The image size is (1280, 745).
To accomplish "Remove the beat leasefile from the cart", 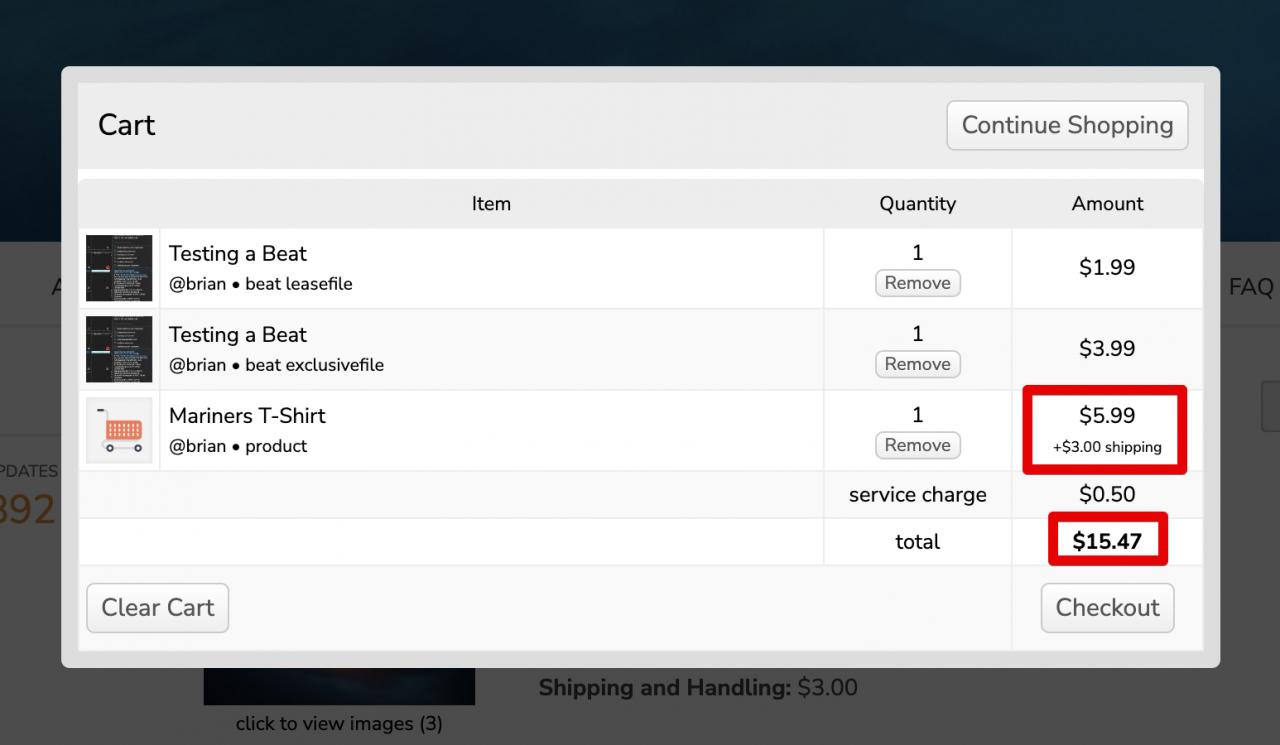I will click(x=917, y=283).
